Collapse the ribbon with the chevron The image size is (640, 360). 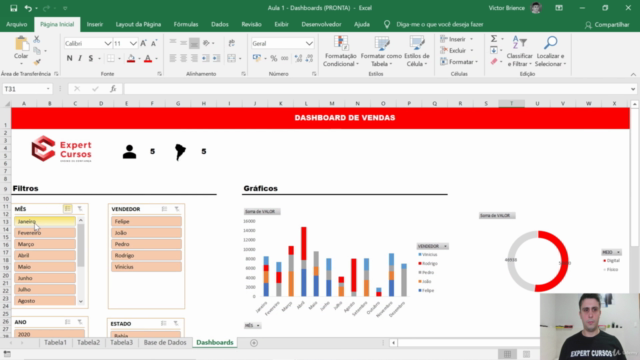click(x=633, y=74)
